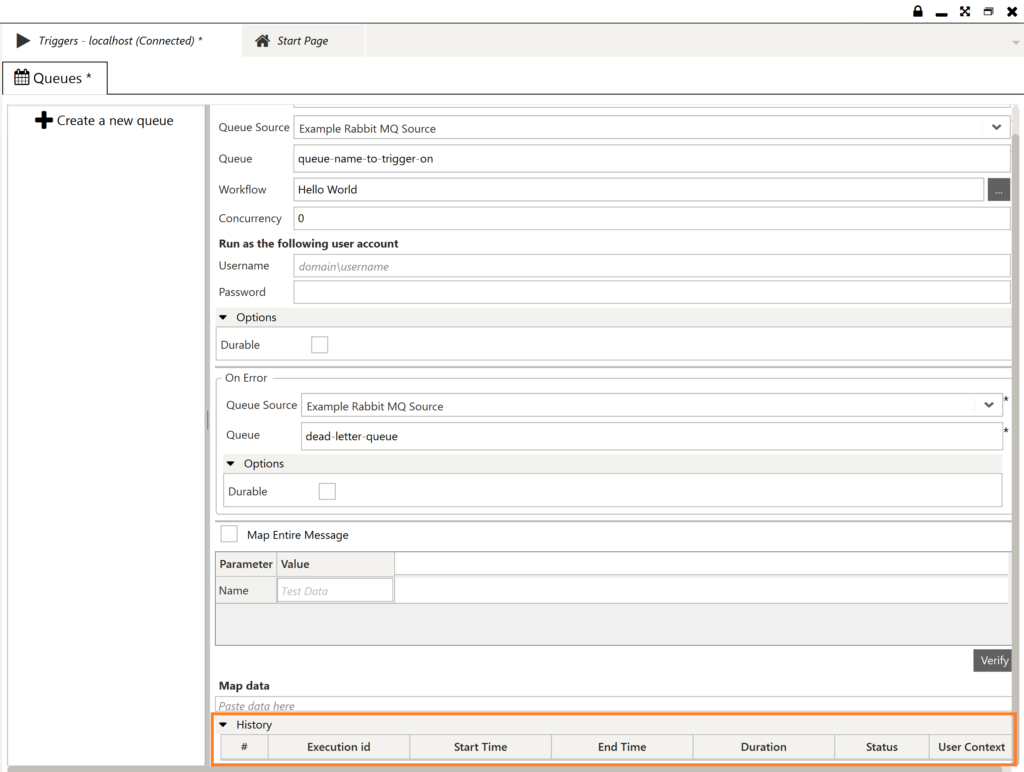Click the play icon on the Triggers tab
1024x772 pixels.
(x=22, y=41)
